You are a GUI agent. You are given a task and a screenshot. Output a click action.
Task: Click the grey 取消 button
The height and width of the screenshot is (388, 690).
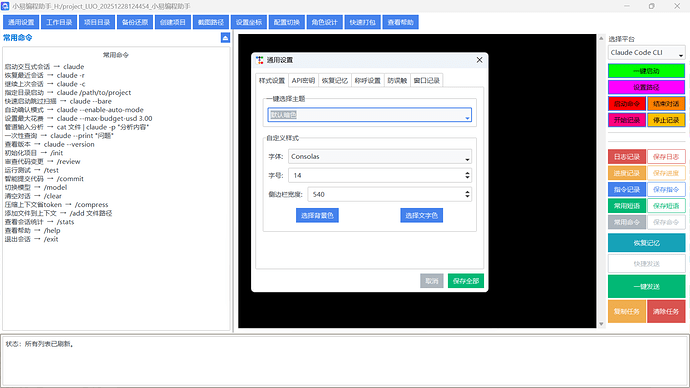click(x=432, y=281)
